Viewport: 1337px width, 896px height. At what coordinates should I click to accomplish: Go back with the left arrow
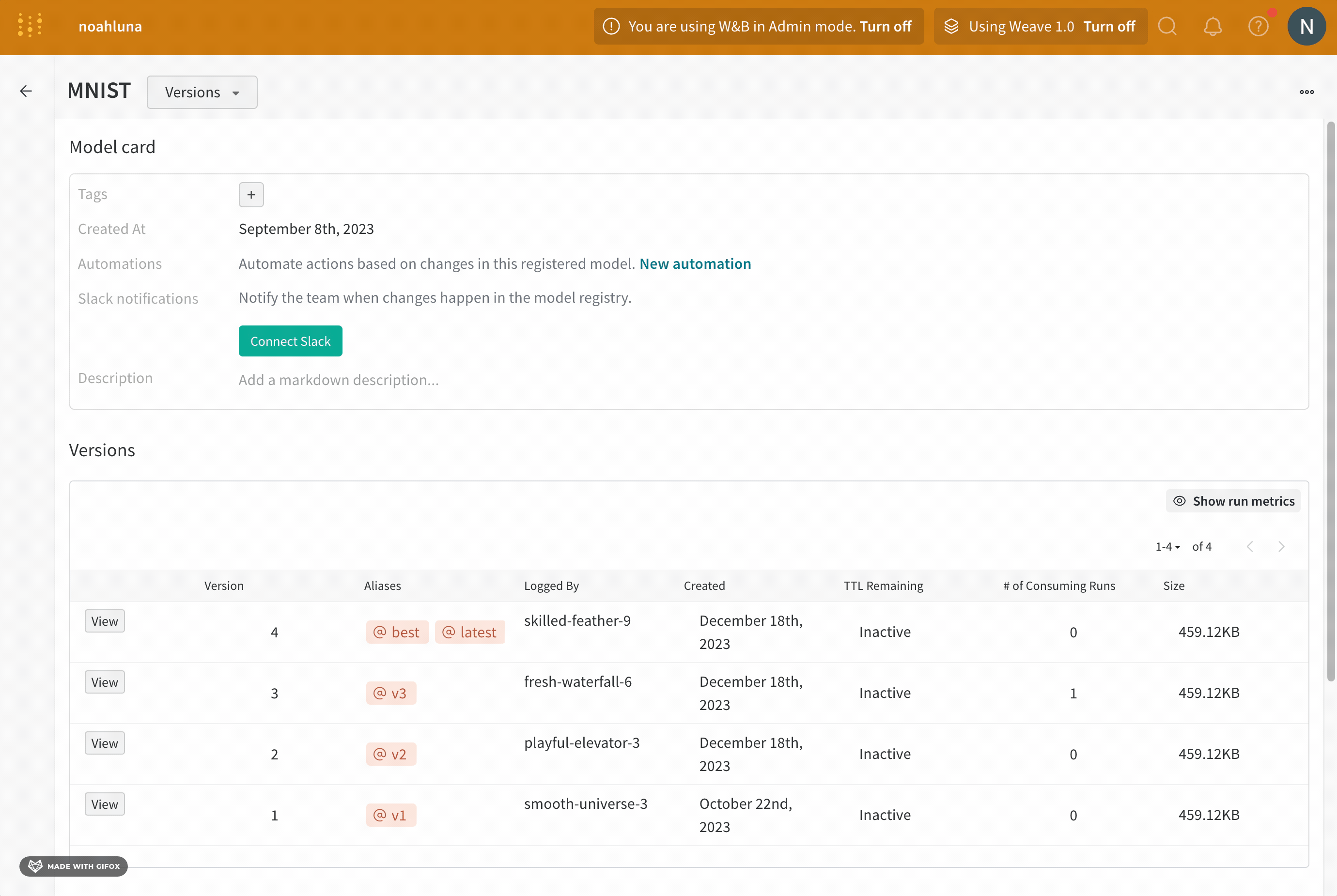point(26,91)
